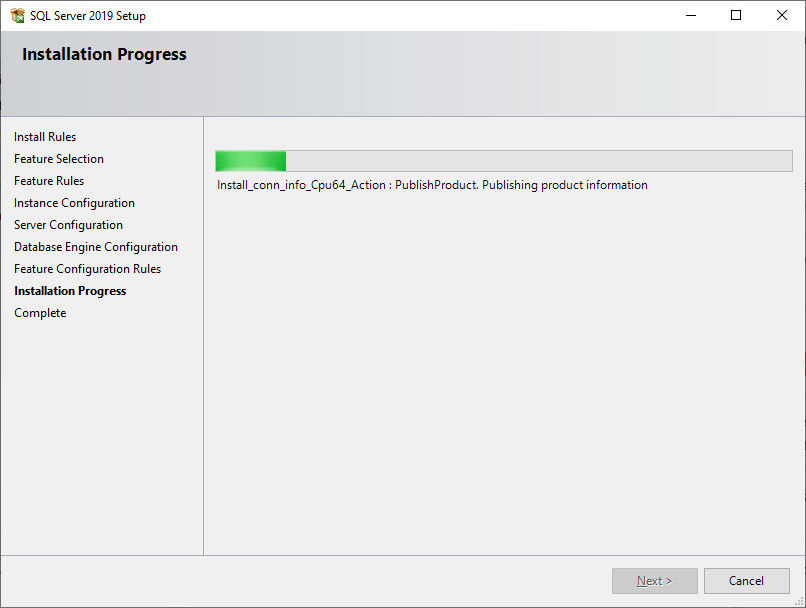Select Instance Configuration step in sidebar
The height and width of the screenshot is (608, 806).
click(75, 203)
